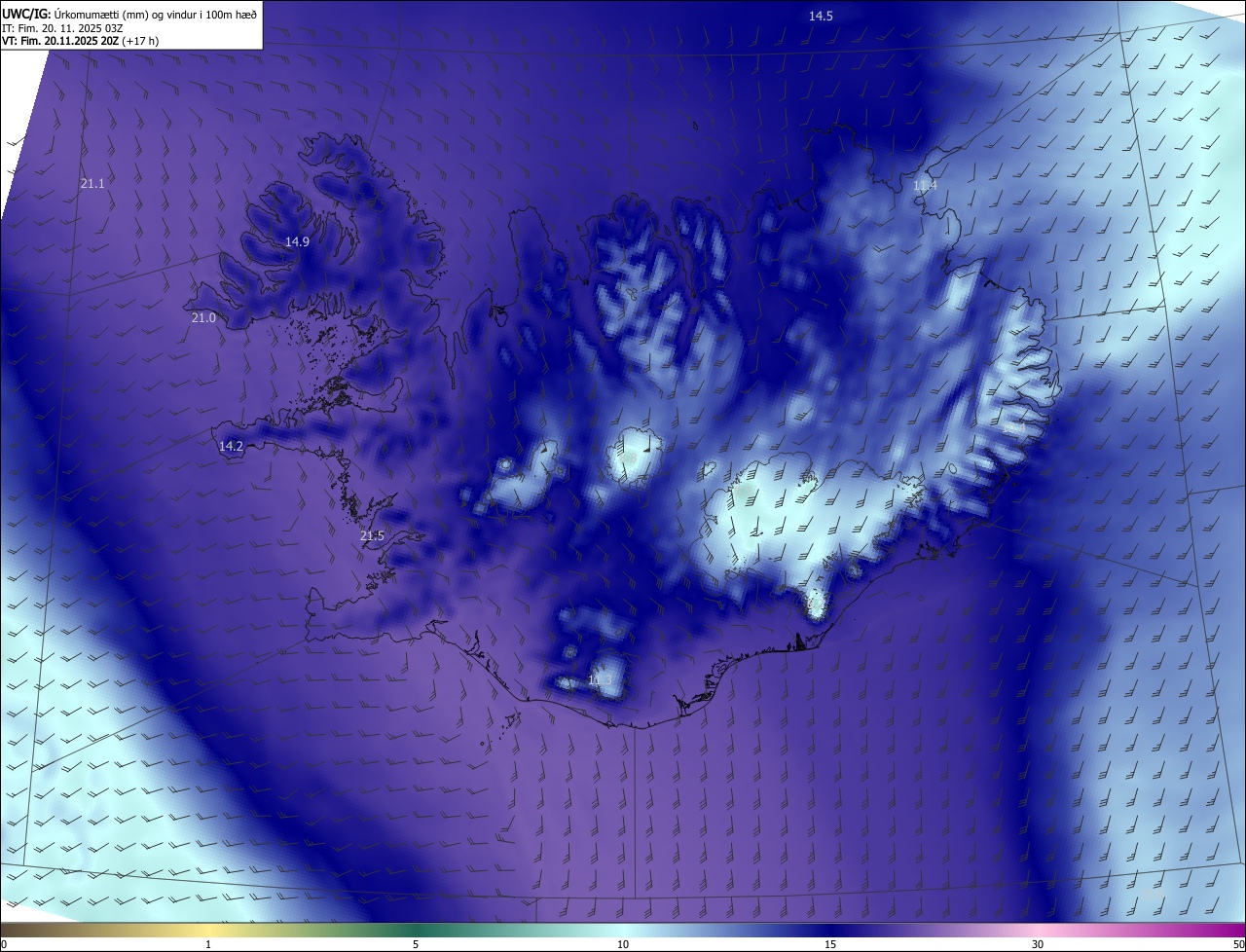Click the 14.5 value label at the top
Image resolution: width=1246 pixels, height=952 pixels.
pyautogui.click(x=822, y=16)
